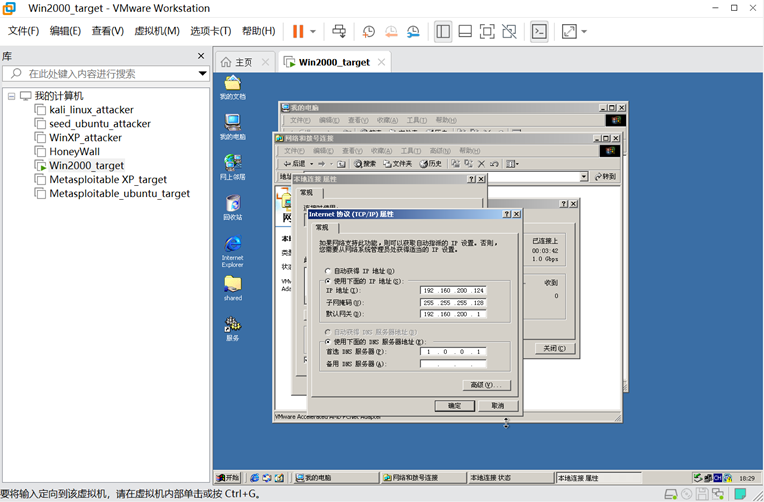The image size is (764, 502).
Task: Open the 文件(F) menu in VMware
Action: click(23, 31)
